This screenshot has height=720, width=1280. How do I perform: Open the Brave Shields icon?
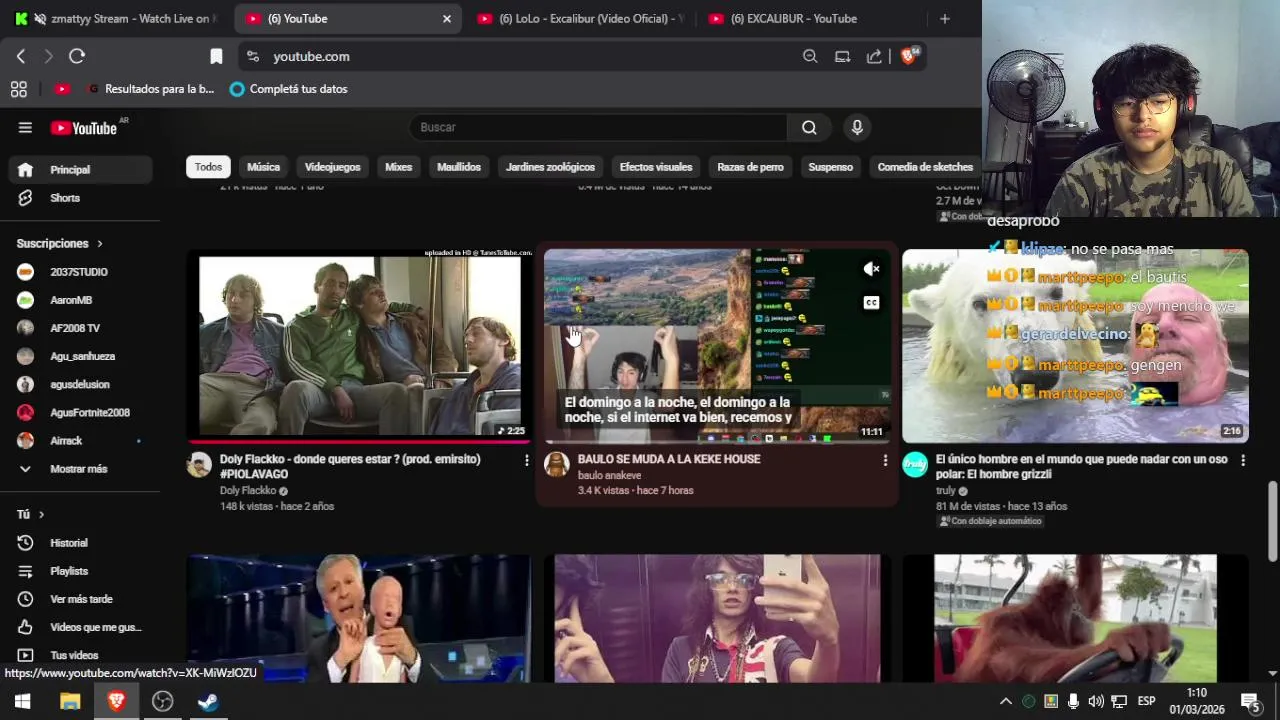909,56
